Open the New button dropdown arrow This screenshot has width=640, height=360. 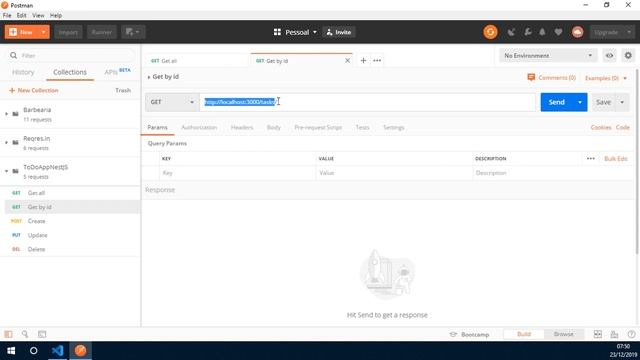click(43, 32)
